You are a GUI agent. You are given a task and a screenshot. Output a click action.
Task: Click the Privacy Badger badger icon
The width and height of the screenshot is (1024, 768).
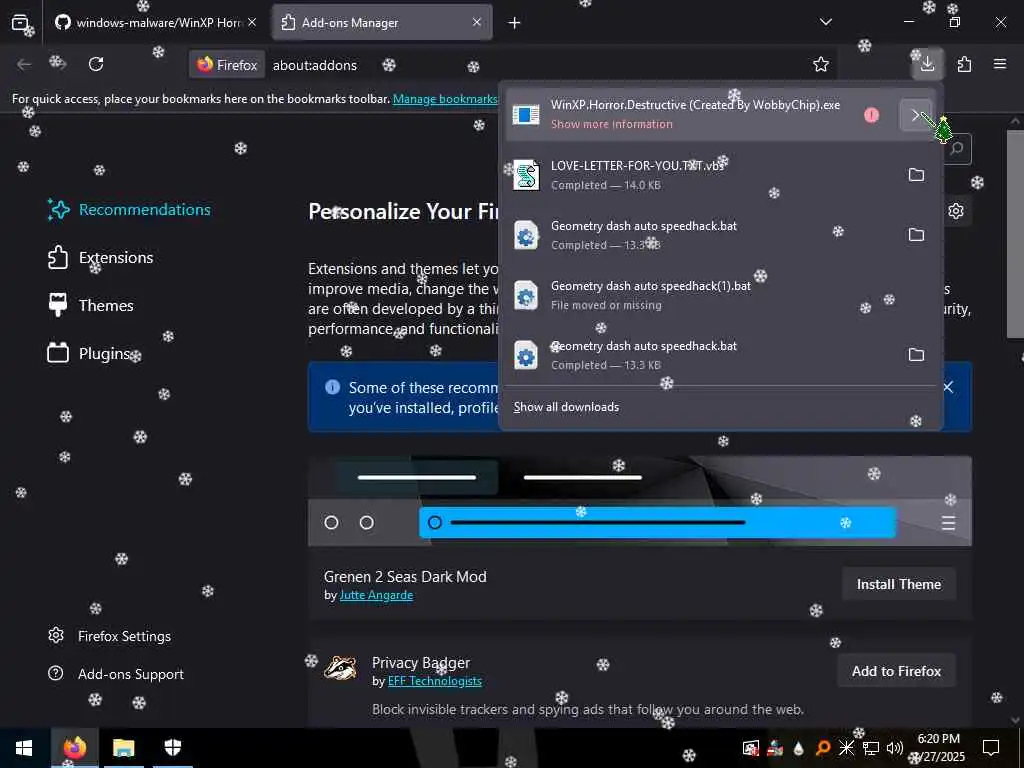[340, 668]
